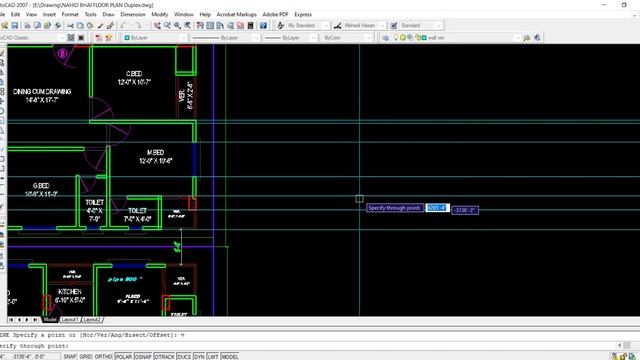Image resolution: width=640 pixels, height=360 pixels.
Task: Toggle ORTHO mode in status bar
Action: click(x=103, y=356)
